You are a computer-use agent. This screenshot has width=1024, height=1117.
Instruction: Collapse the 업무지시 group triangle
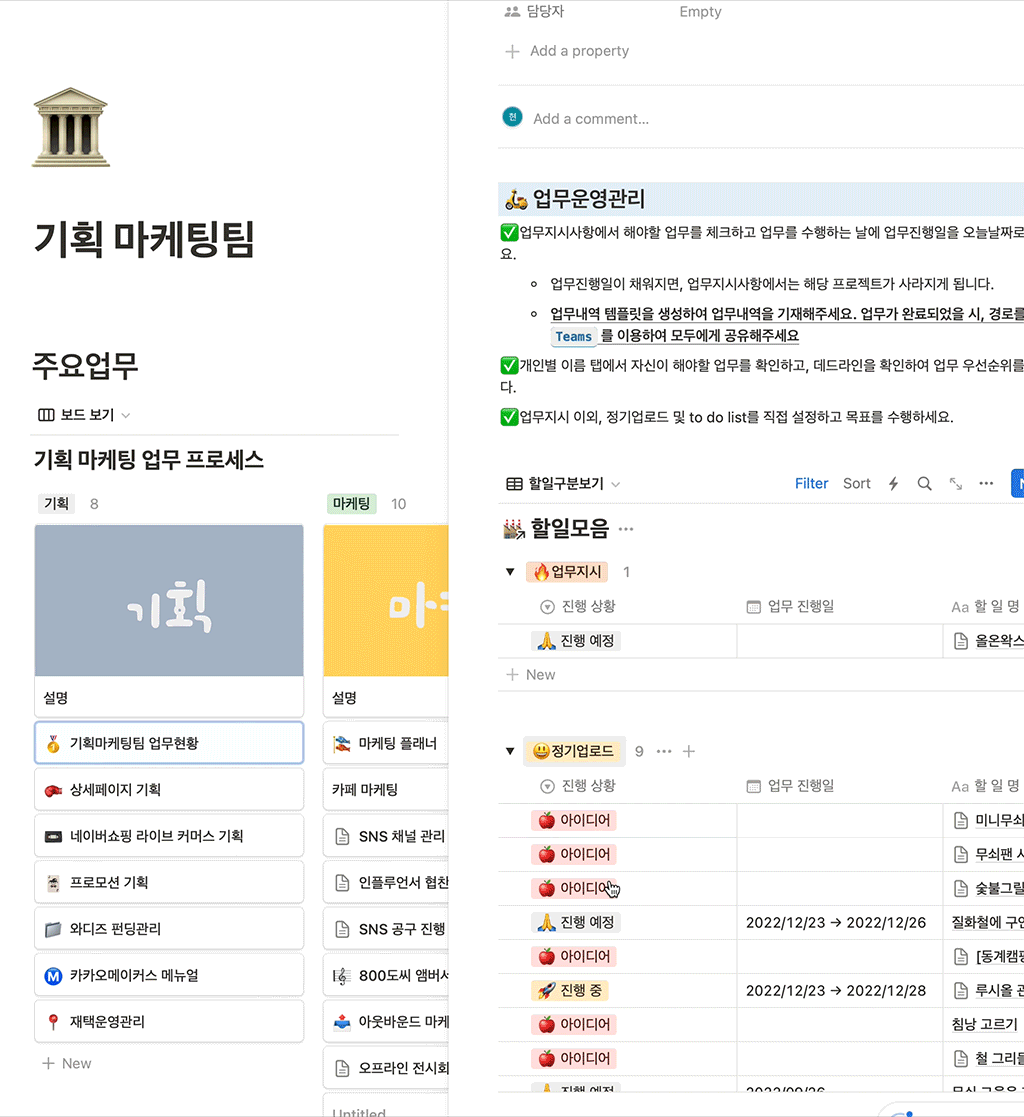512,572
